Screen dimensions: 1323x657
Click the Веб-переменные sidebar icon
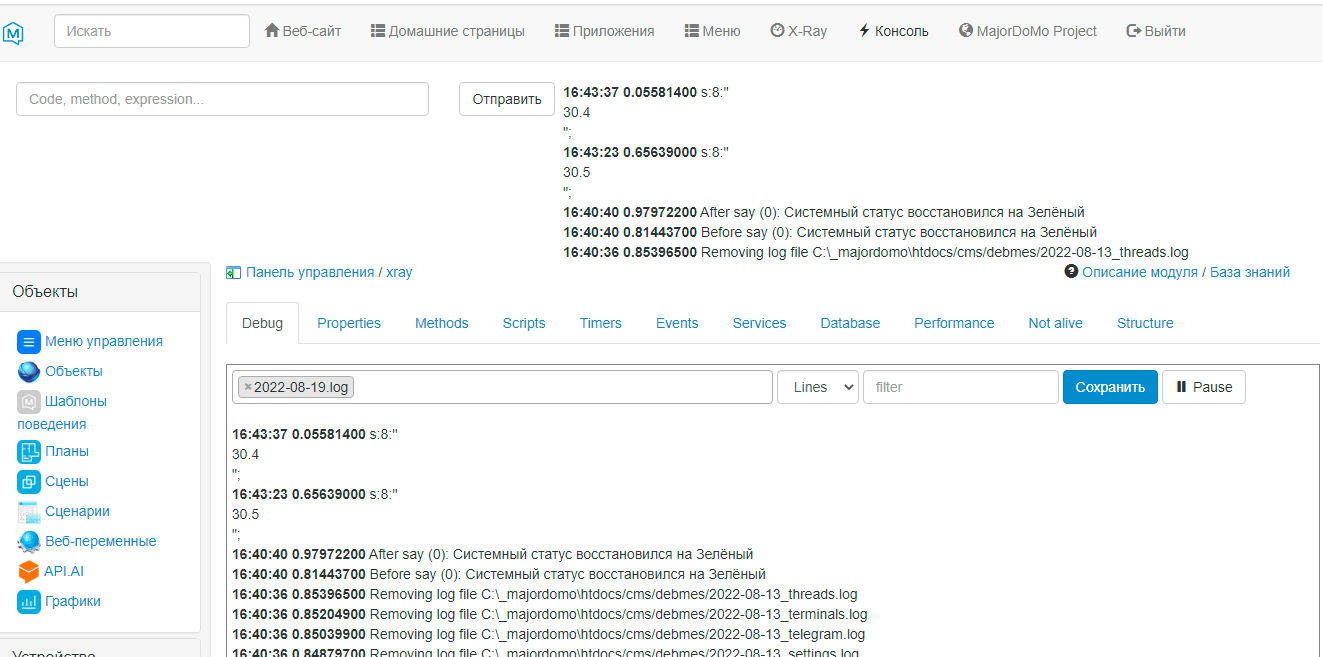coord(29,542)
